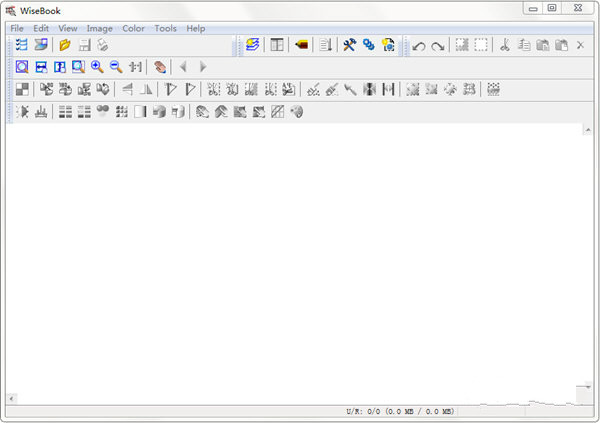600x423 pixels.
Task: Open the Image menu
Action: point(99,28)
